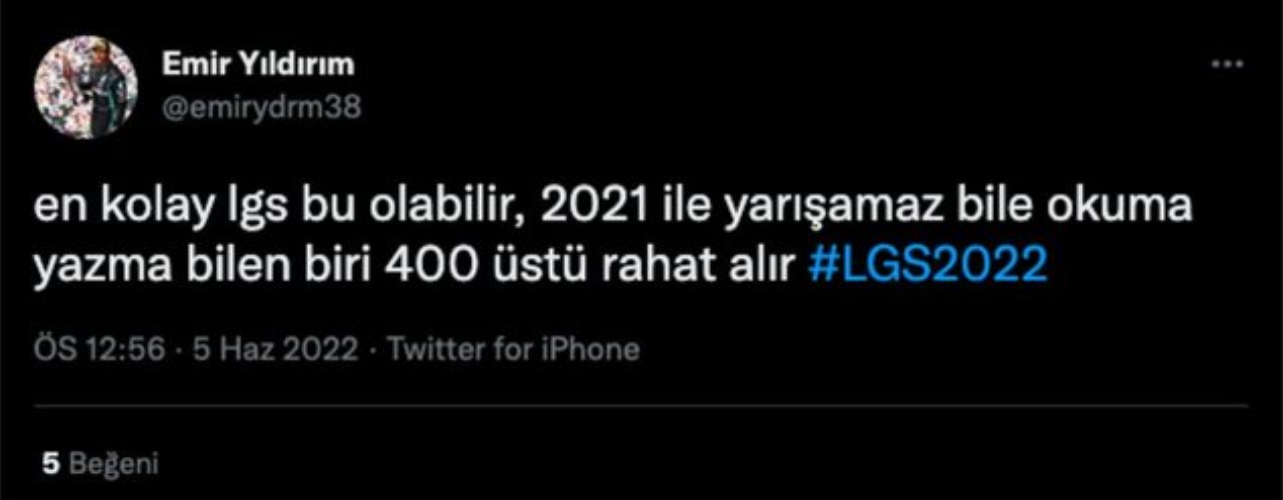Open the Twitter for iPhone source link

[x=512, y=349]
